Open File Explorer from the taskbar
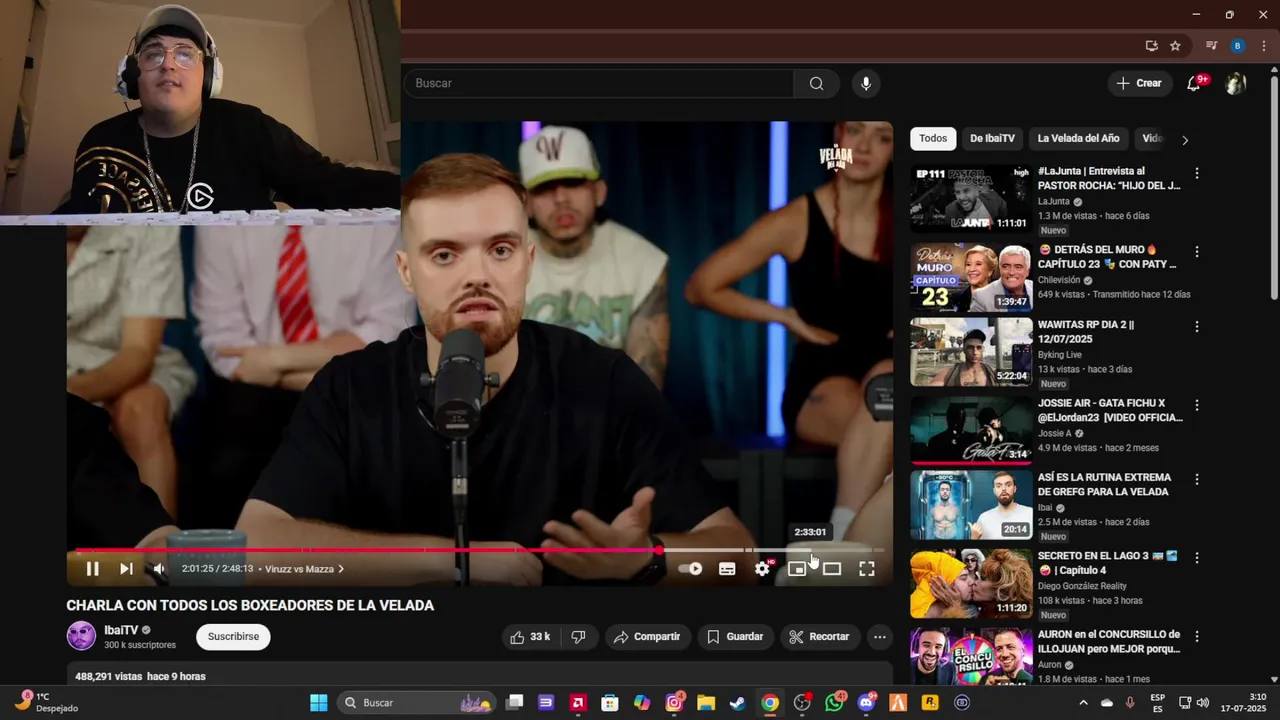The height and width of the screenshot is (720, 1280). 706,703
